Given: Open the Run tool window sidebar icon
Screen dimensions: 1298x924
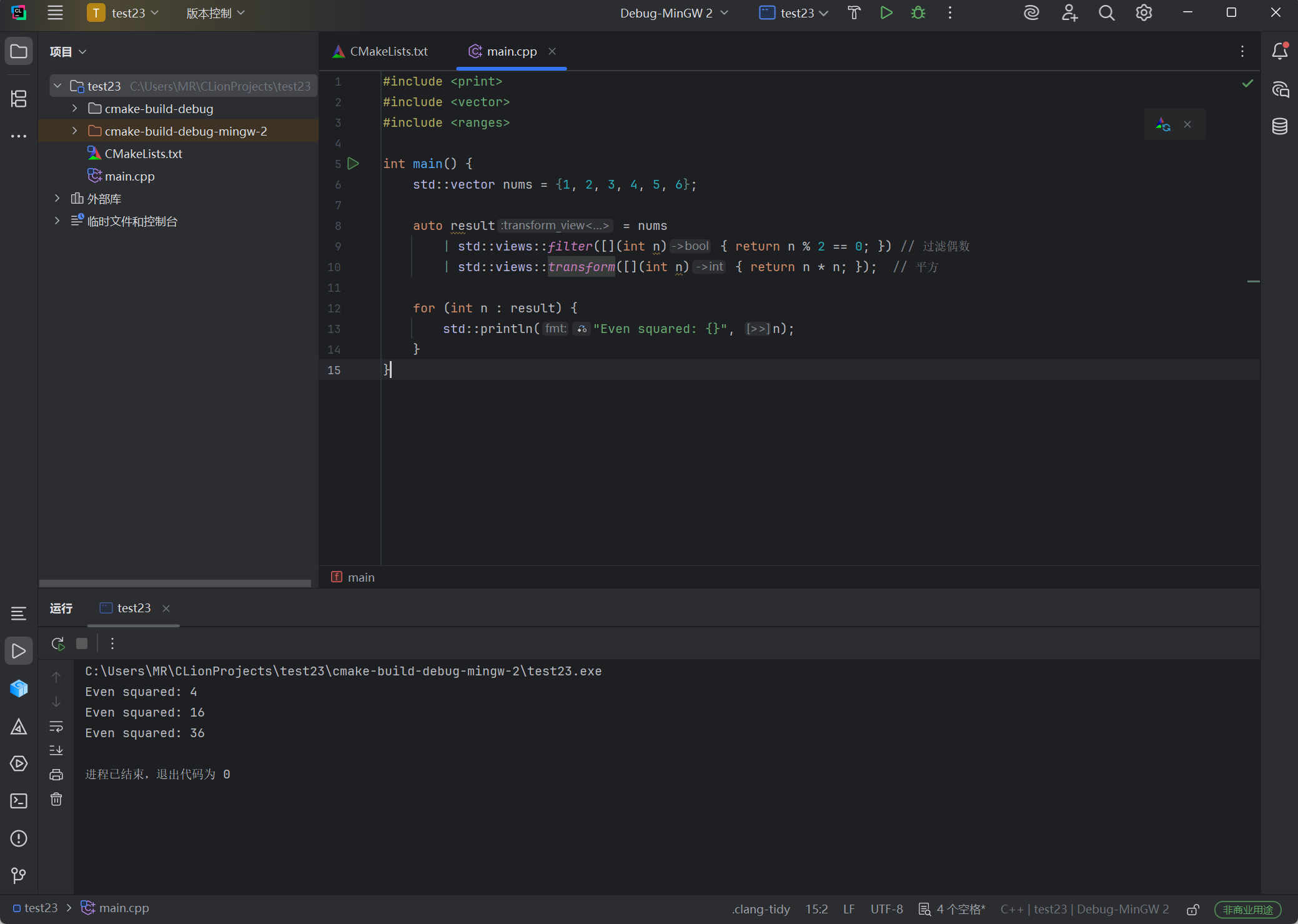Looking at the screenshot, I should click(x=19, y=651).
